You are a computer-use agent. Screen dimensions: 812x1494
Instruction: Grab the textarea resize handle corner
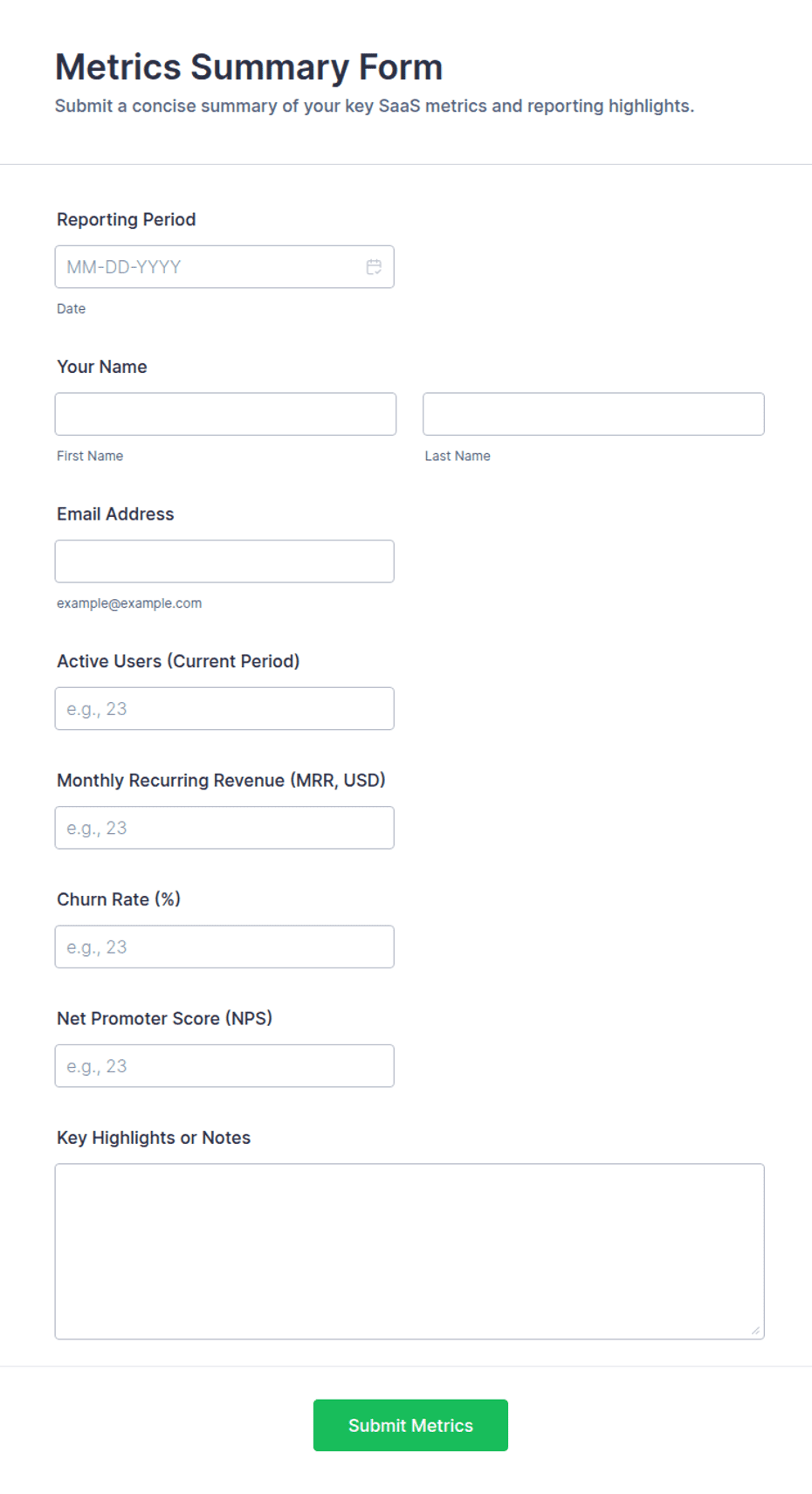755,1330
